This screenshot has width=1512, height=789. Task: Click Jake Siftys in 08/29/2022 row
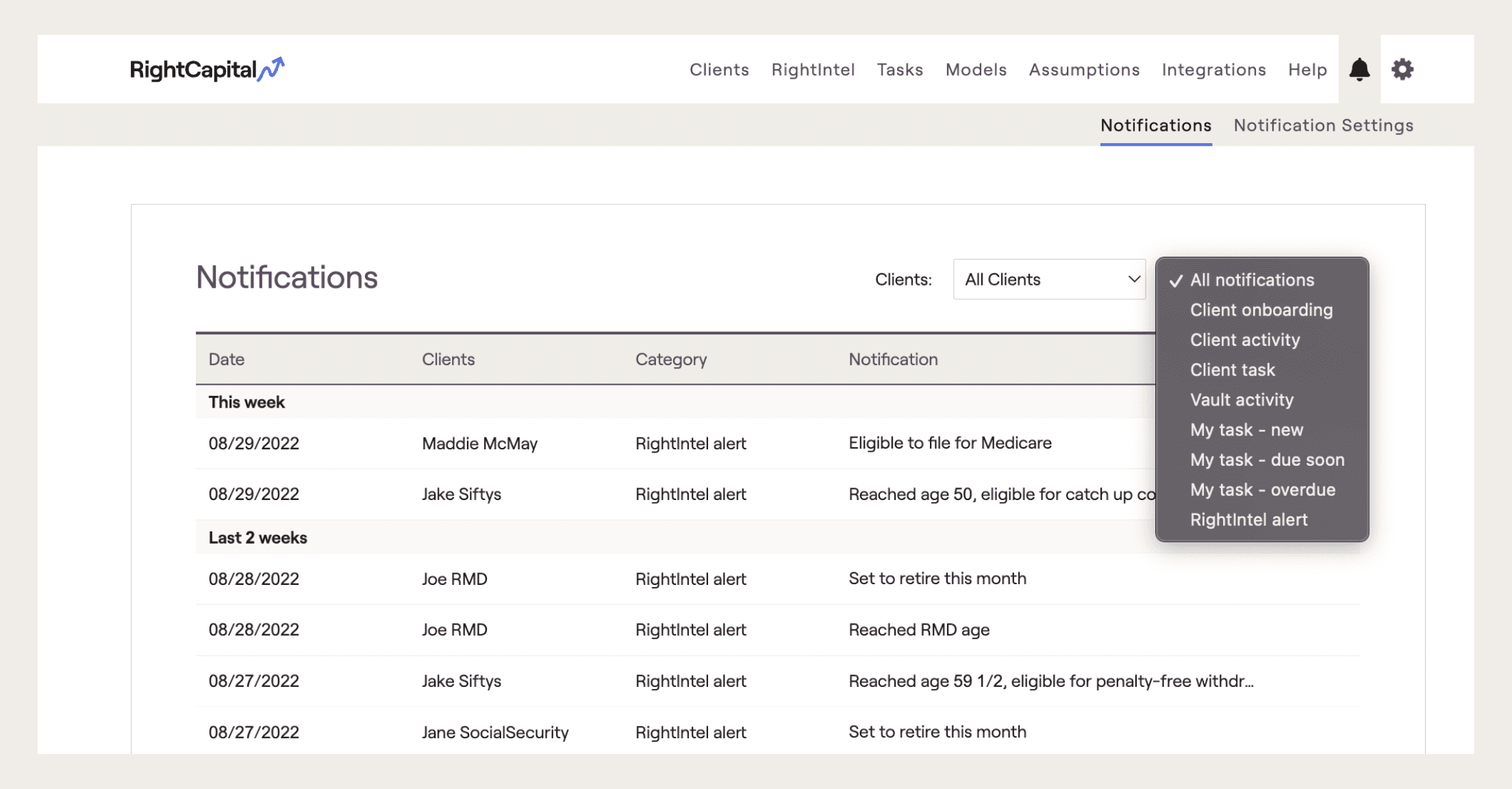[461, 494]
